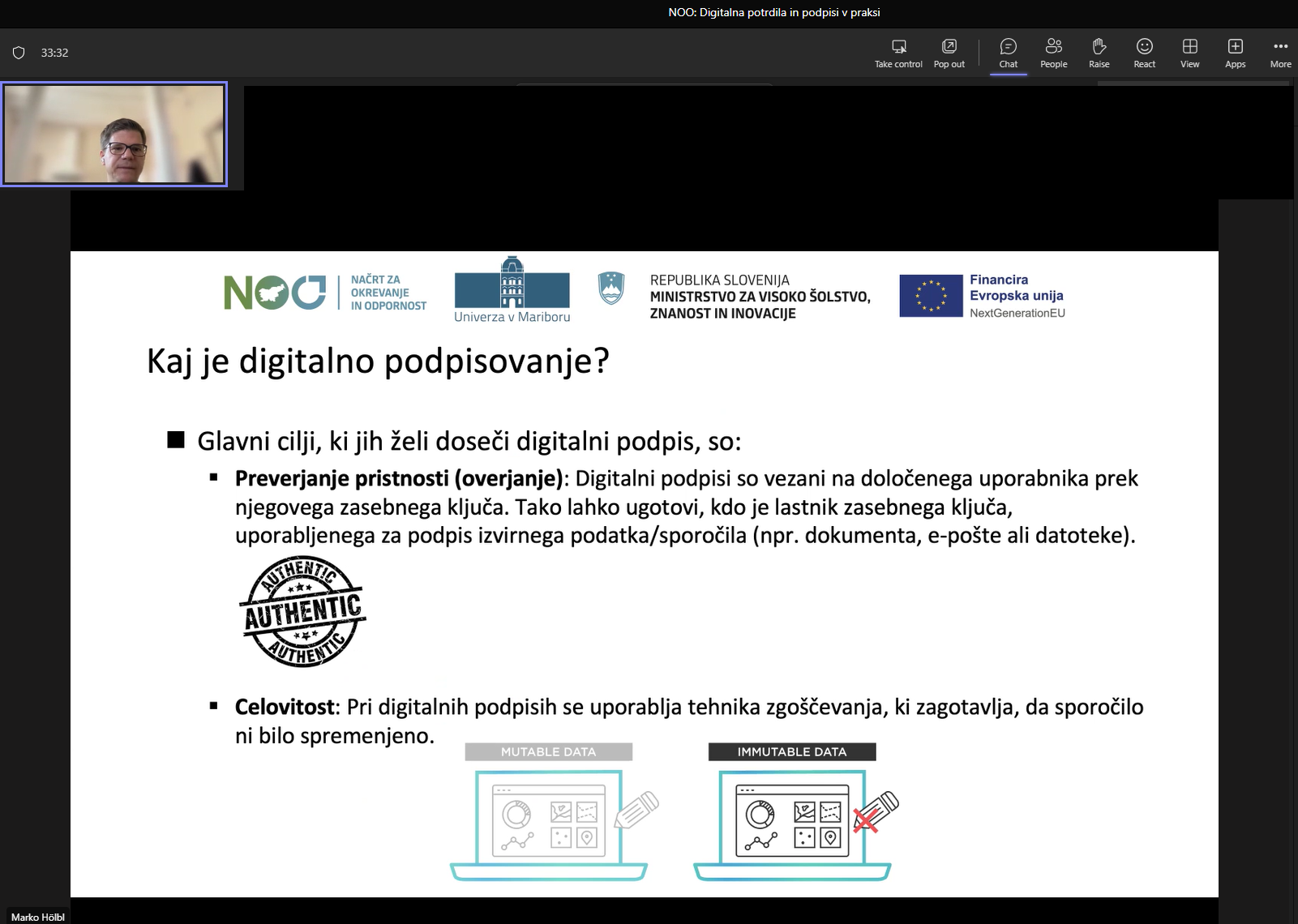
Task: Open the Apps panel
Action: 1235,52
